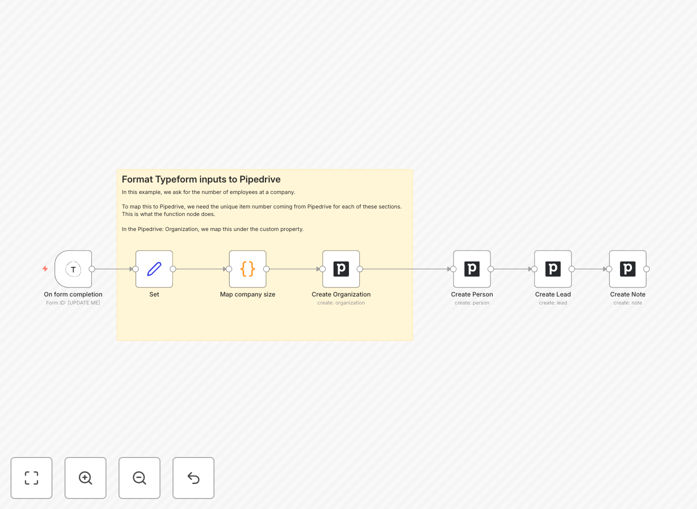
Task: Click the 'create: person' subtitle
Action: coord(472,303)
